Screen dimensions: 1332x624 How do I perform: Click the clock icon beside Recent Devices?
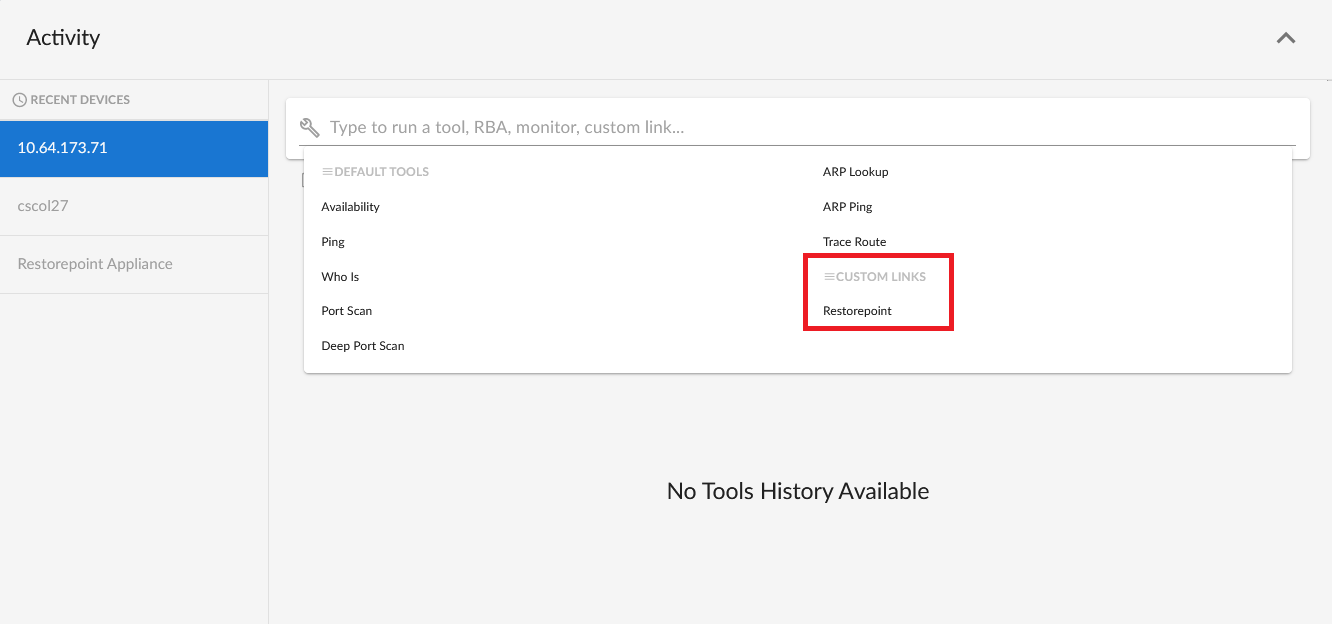[19, 100]
